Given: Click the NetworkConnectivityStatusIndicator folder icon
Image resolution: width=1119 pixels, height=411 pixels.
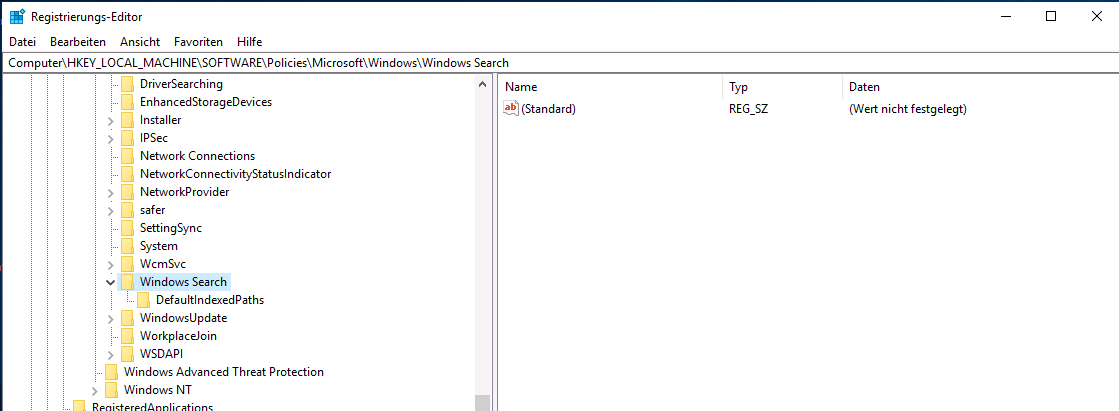Looking at the screenshot, I should (x=128, y=174).
